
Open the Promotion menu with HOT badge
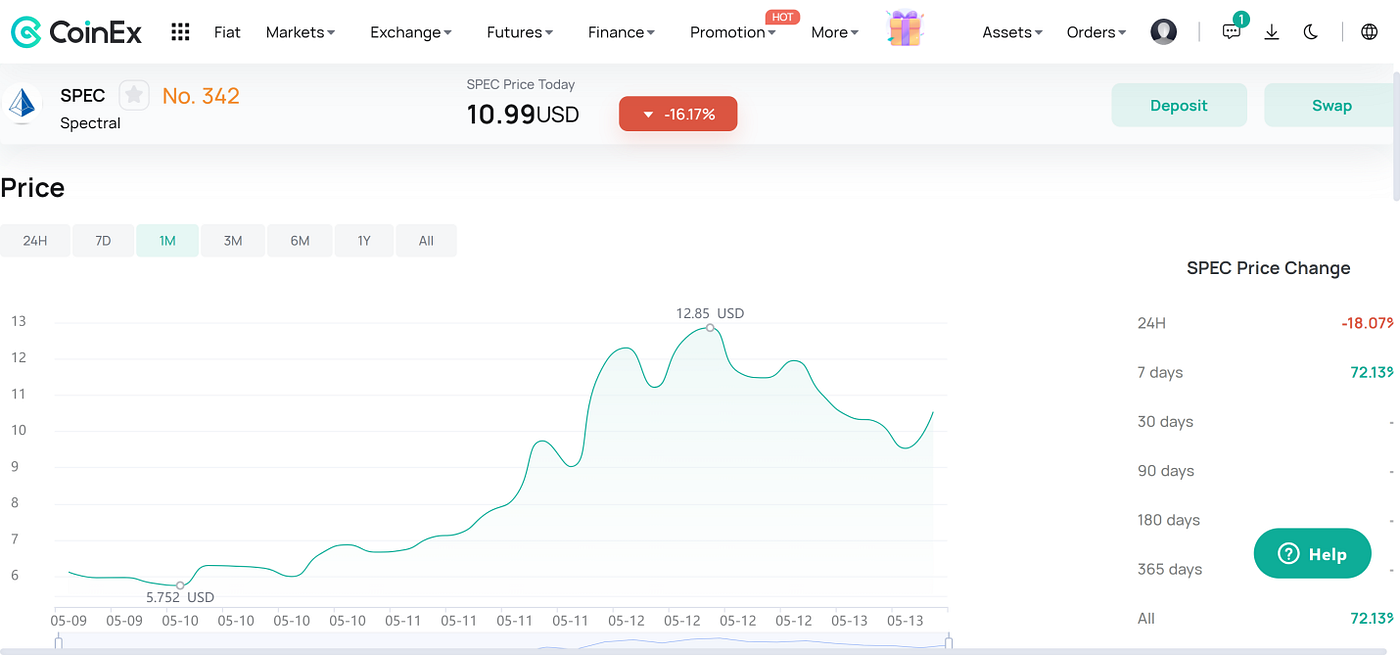click(731, 31)
